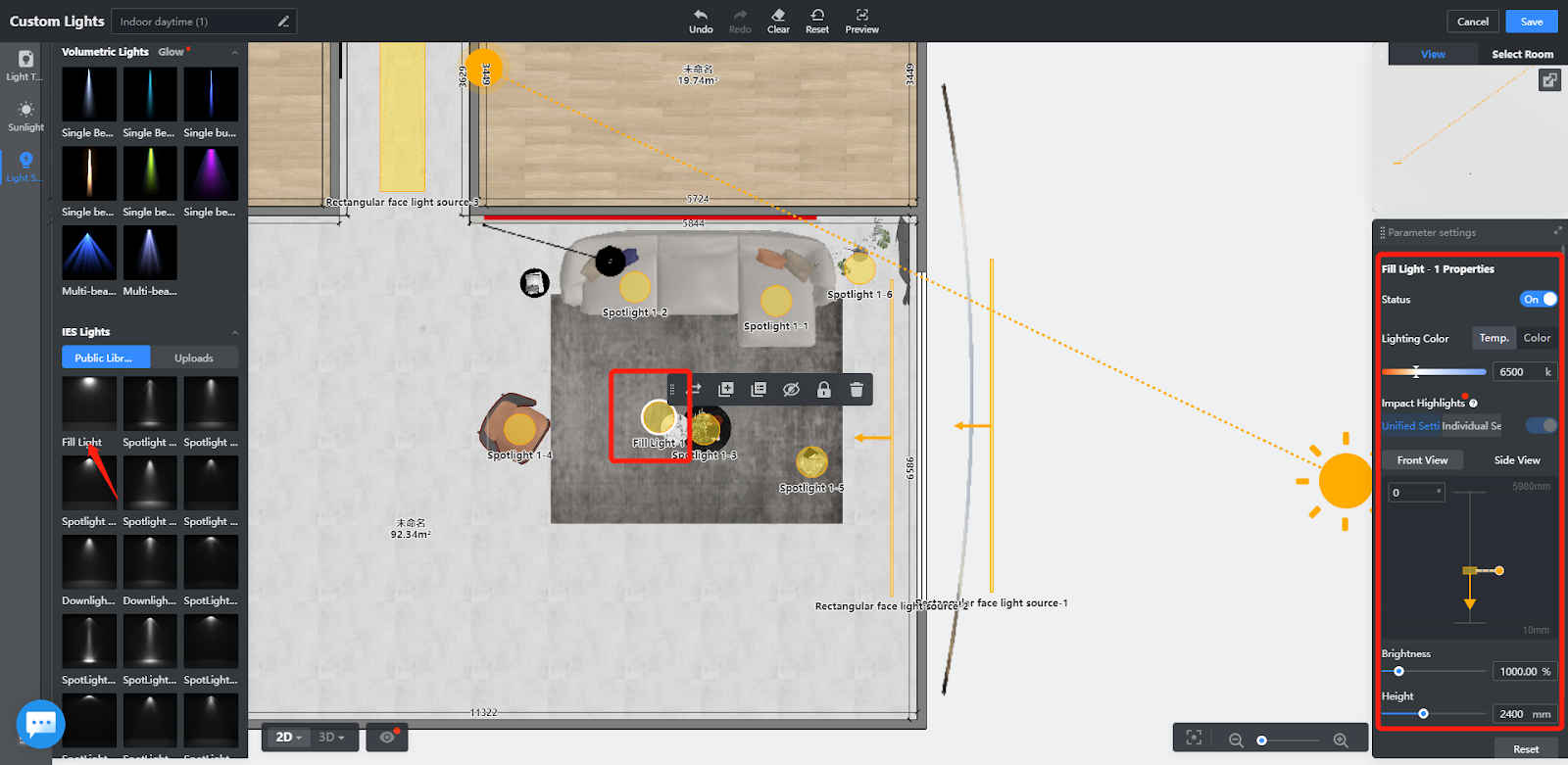Adjust the color temperature slider
The width and height of the screenshot is (1568, 765).
pos(1434,372)
